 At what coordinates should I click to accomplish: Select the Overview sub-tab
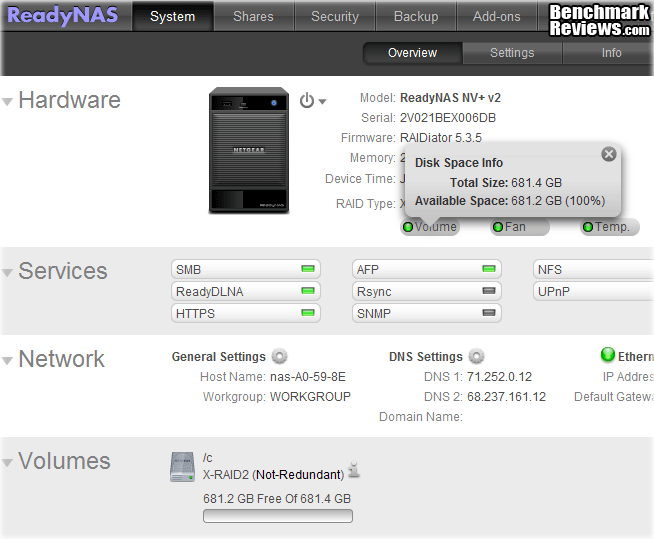(413, 53)
